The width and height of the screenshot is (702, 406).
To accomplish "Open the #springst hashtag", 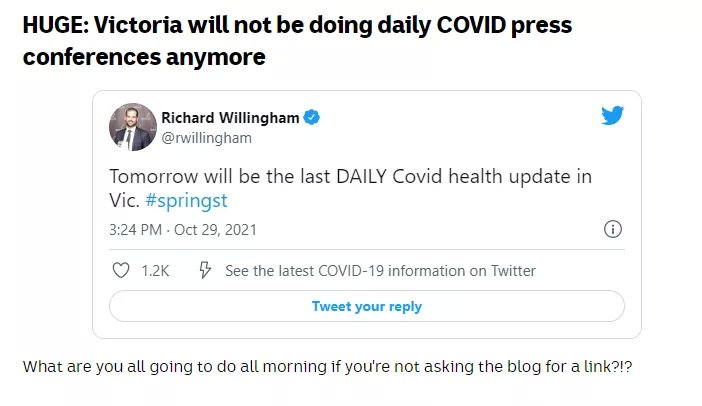I will (186, 201).
